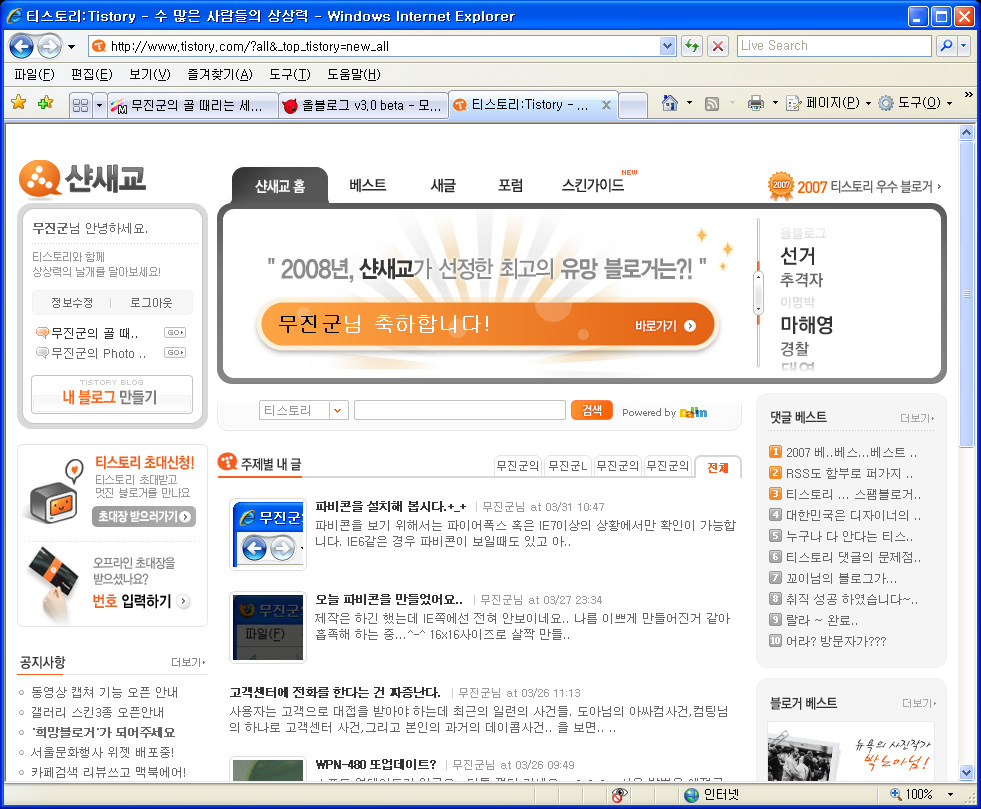Open the 파일(F) menu

pyautogui.click(x=34, y=74)
